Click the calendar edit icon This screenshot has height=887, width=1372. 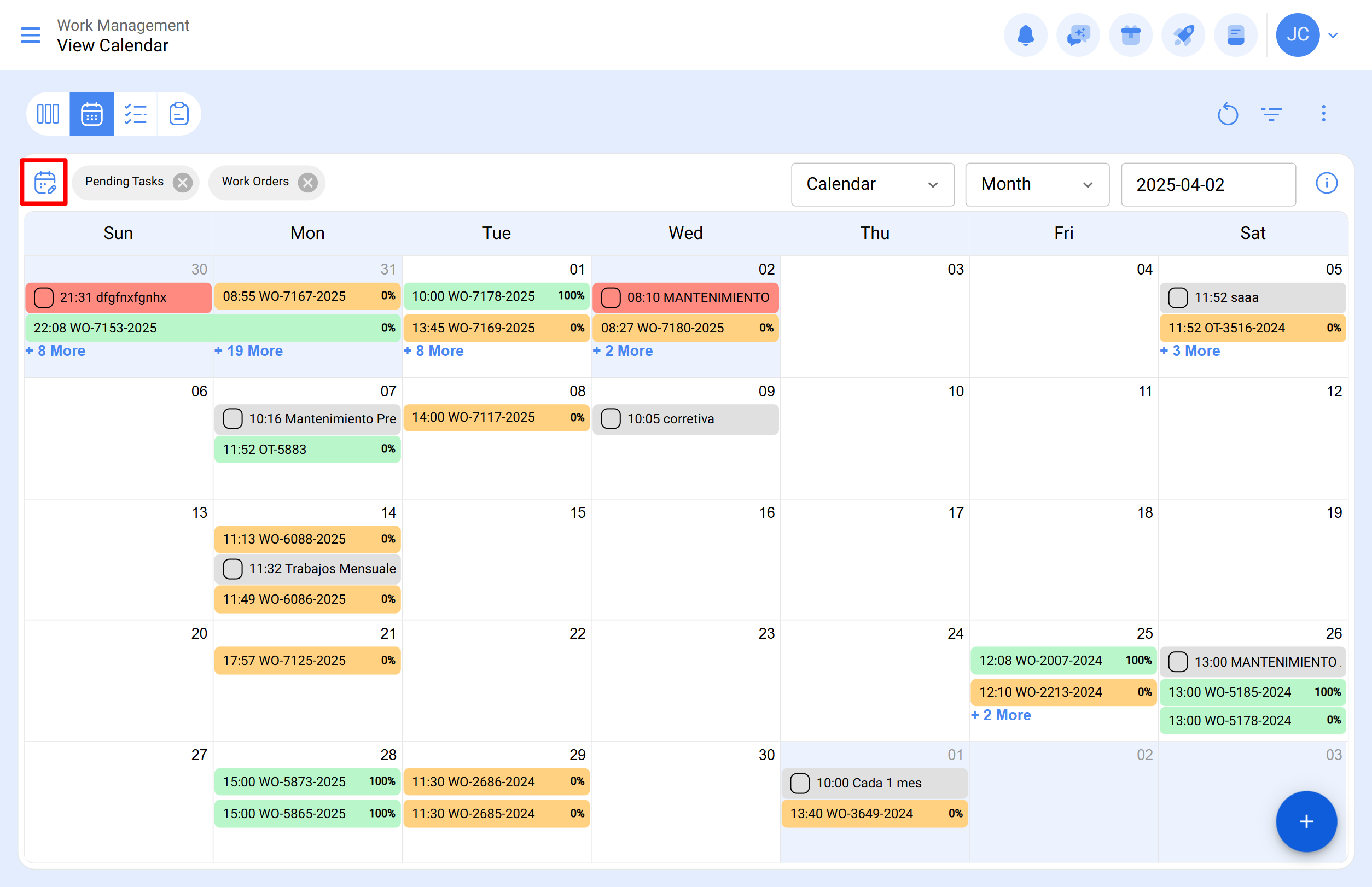tap(44, 182)
